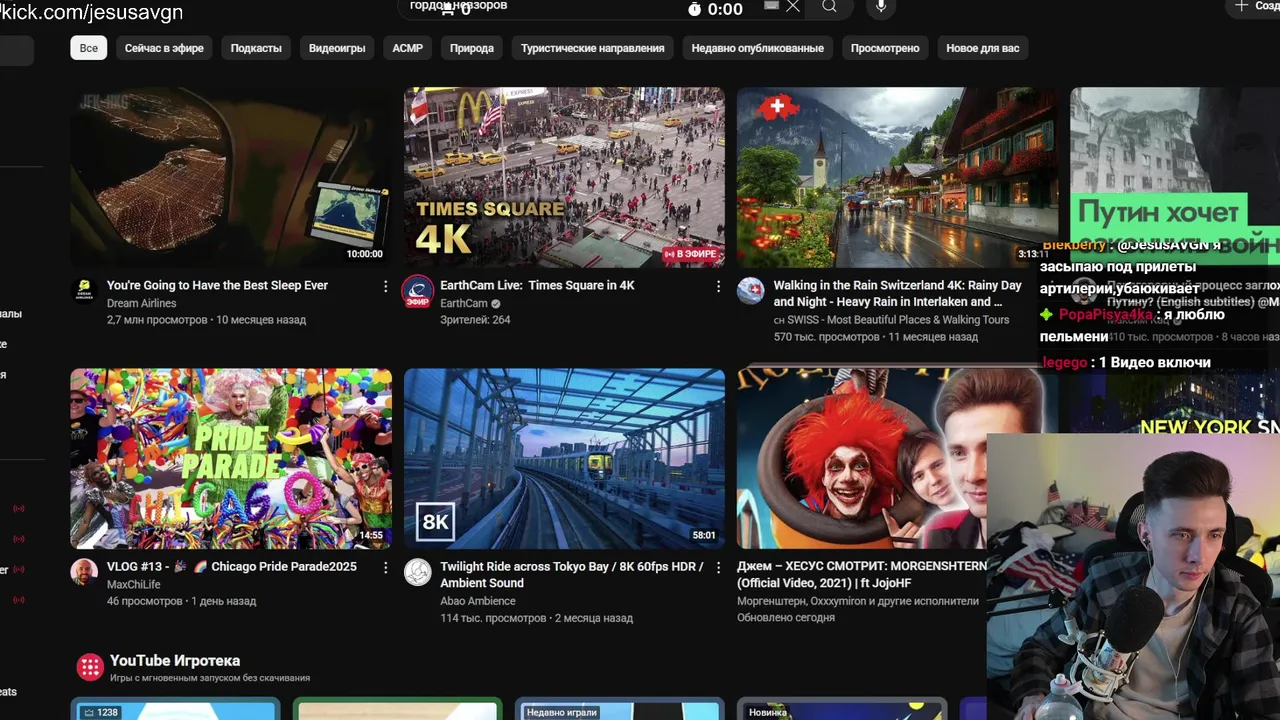Open the MaxChiLife channel avatar

pos(84,572)
